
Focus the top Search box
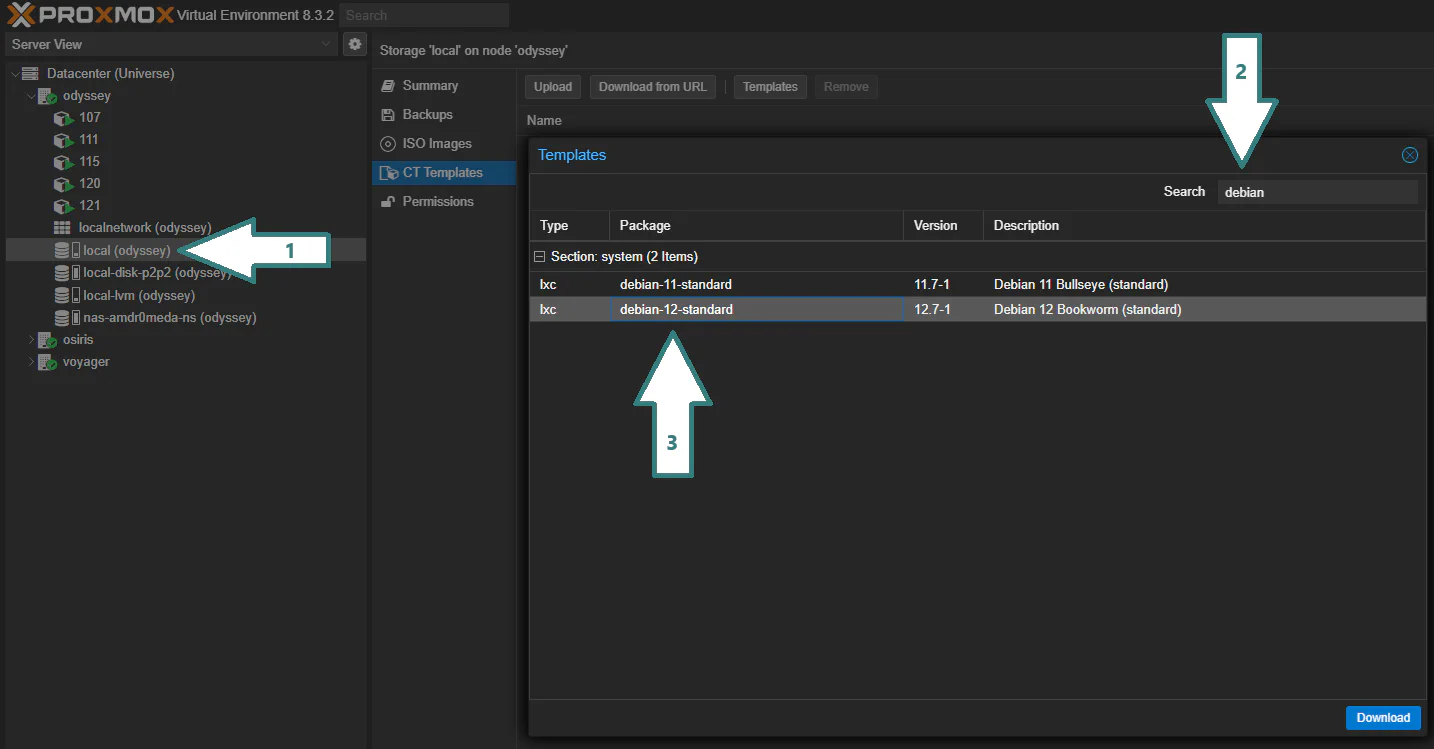(x=424, y=15)
